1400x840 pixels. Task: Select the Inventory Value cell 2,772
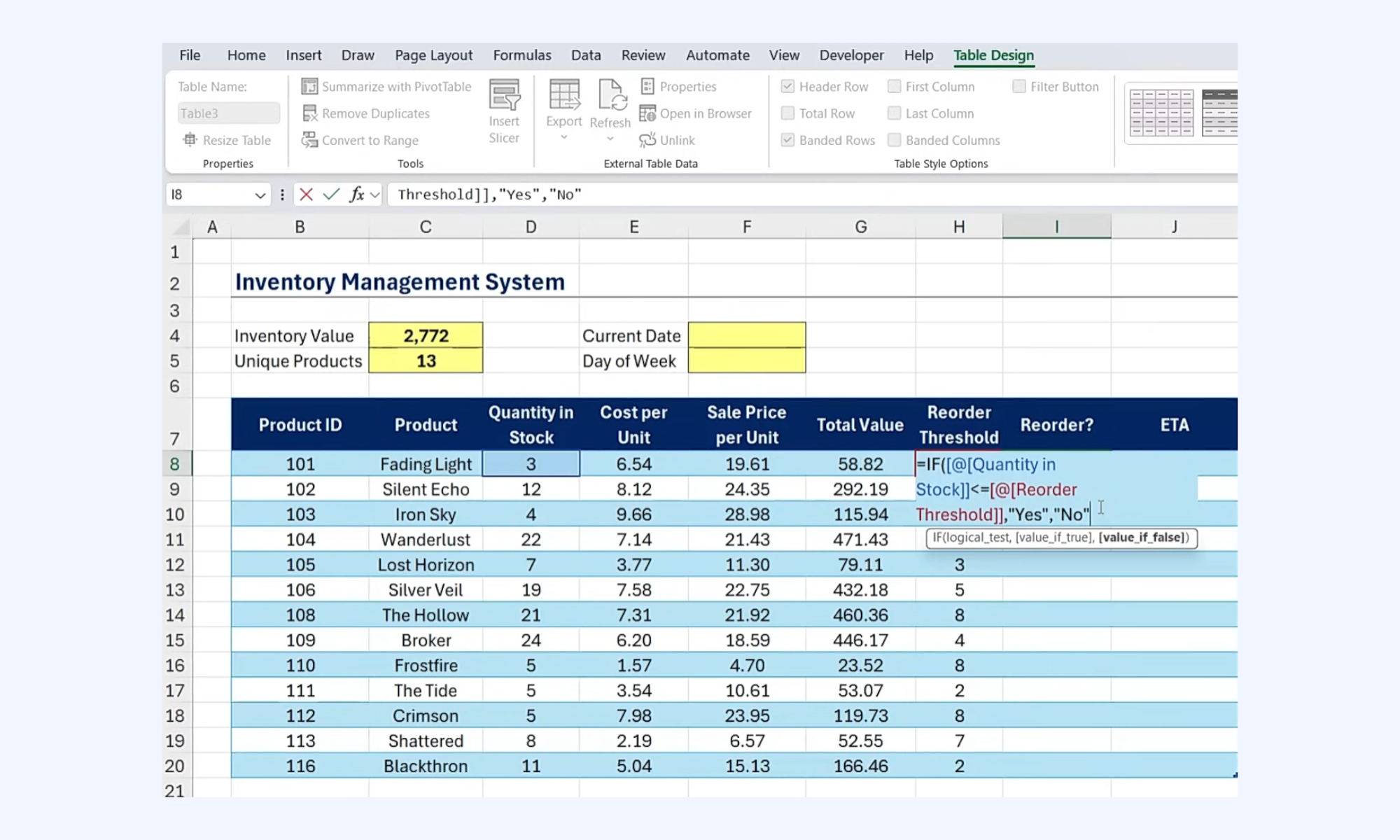point(426,335)
